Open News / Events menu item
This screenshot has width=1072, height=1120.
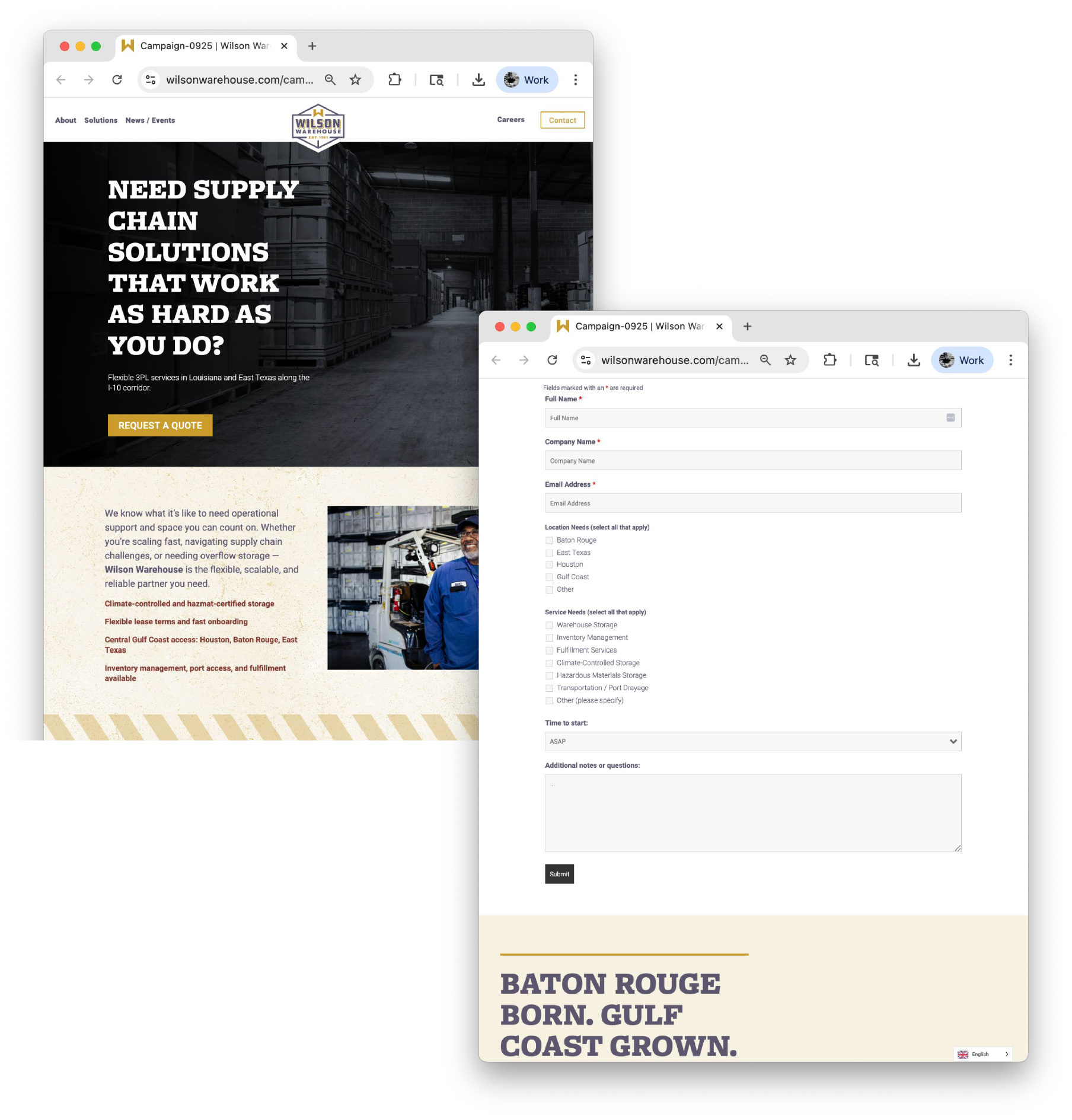pyautogui.click(x=150, y=120)
